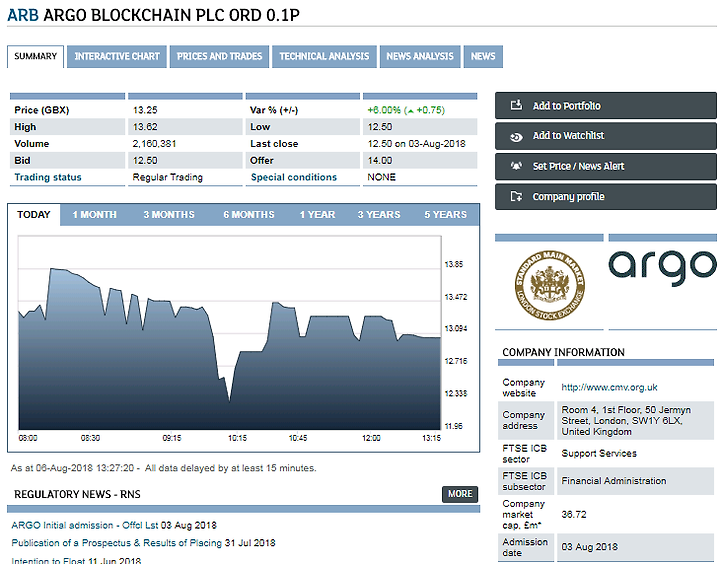
Task: Click the Regular Trading status value
Action: pyautogui.click(x=168, y=177)
